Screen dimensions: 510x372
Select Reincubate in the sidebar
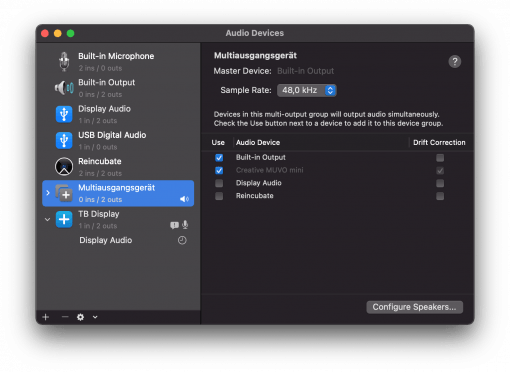click(118, 167)
